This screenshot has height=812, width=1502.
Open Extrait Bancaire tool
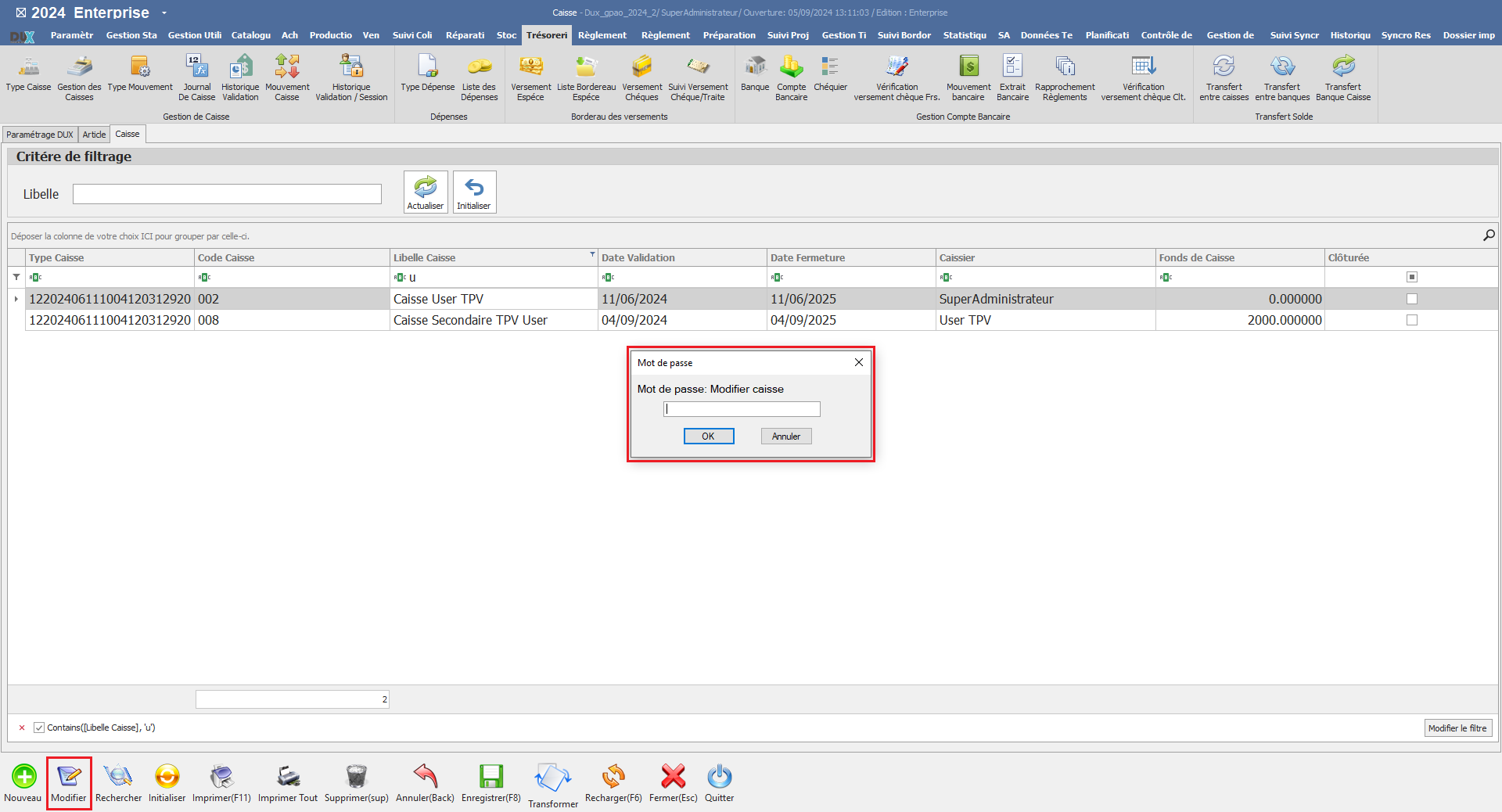1012,77
